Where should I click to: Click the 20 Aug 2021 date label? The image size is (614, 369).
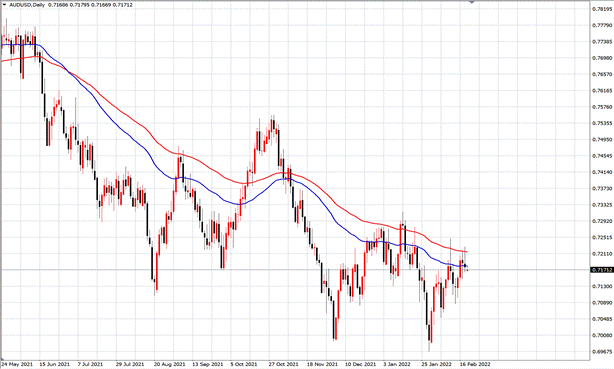click(170, 364)
